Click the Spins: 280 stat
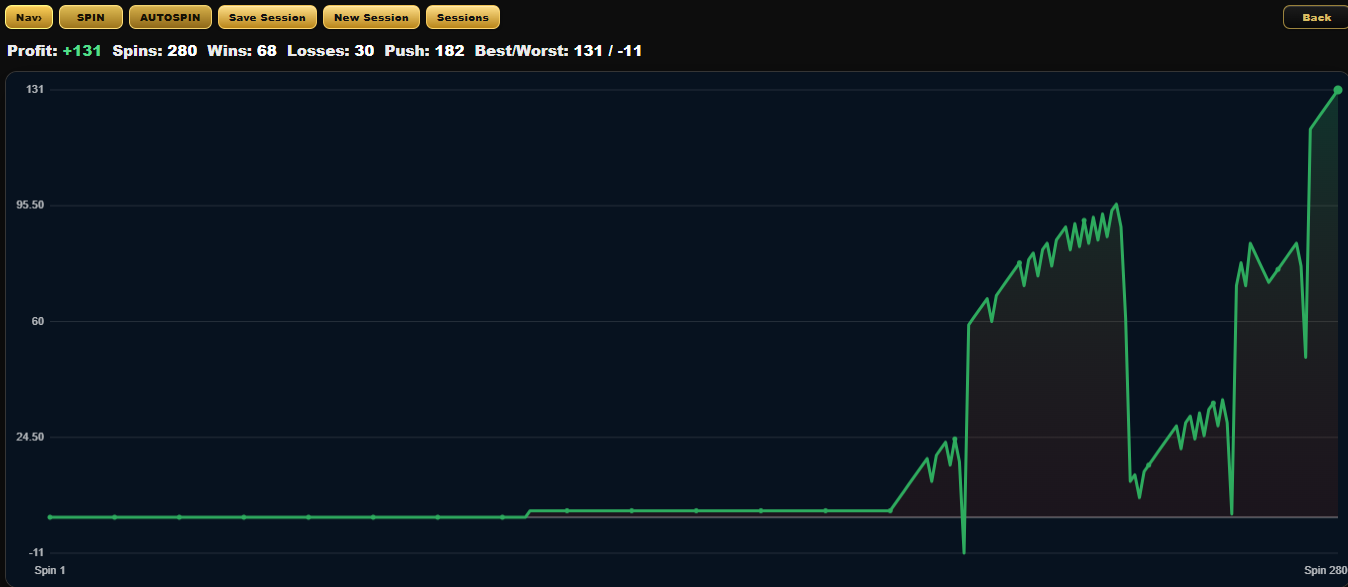This screenshot has width=1348, height=587. [x=155, y=50]
